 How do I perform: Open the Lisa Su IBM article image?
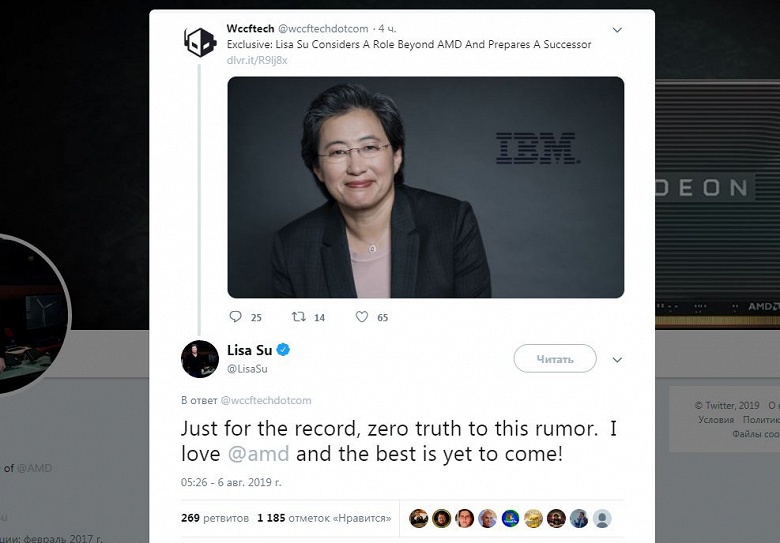pyautogui.click(x=426, y=187)
